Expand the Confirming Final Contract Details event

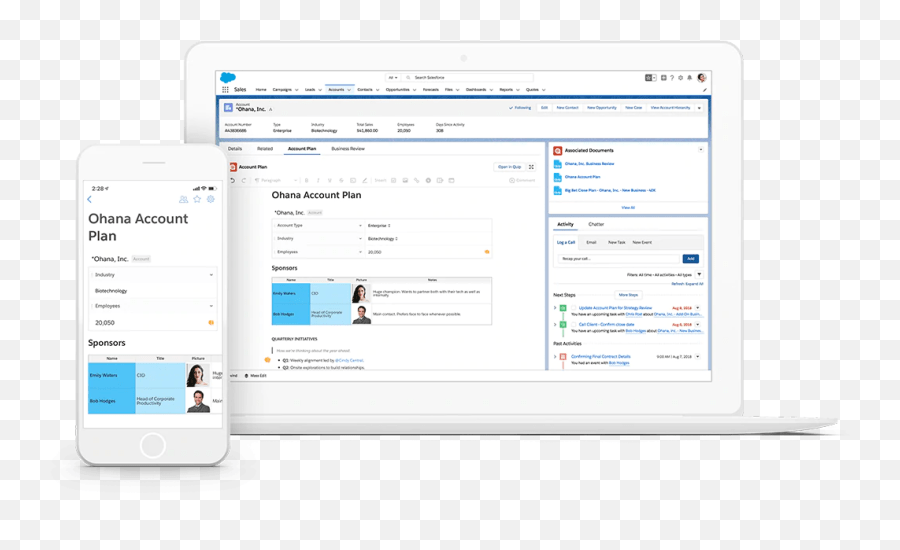click(x=555, y=357)
